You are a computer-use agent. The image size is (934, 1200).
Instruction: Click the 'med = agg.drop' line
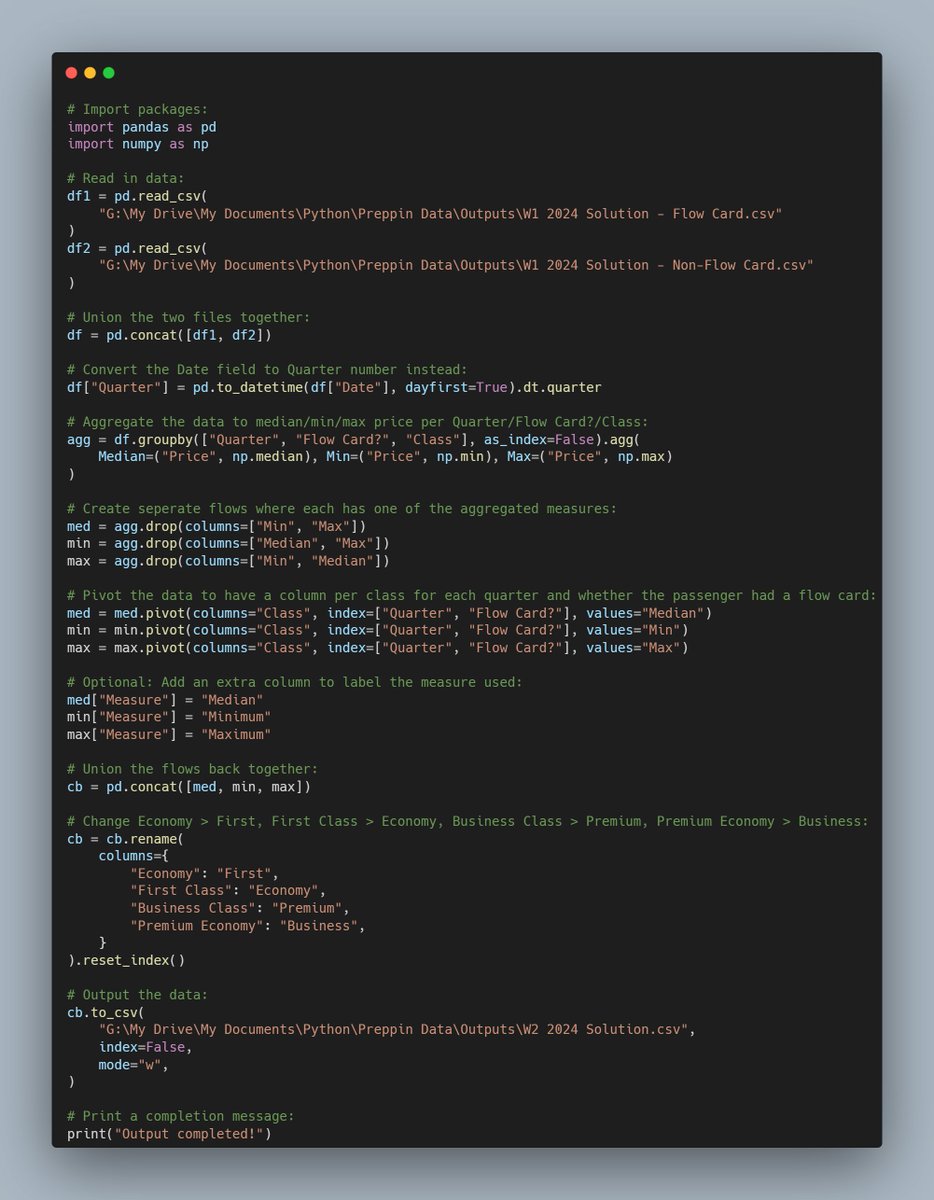[216, 526]
